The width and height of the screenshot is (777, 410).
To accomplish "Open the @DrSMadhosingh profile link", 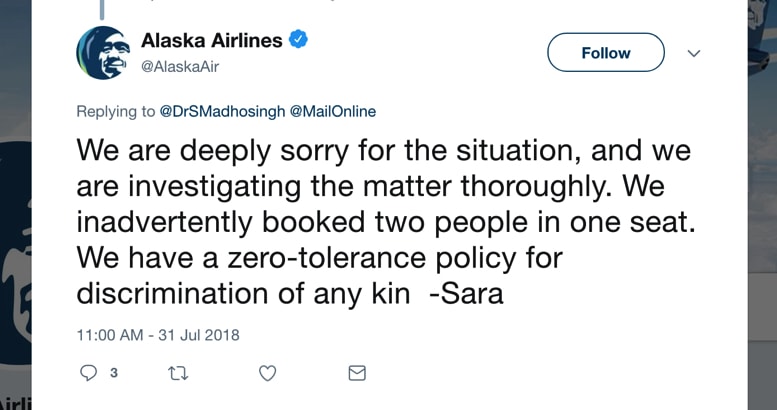I will (222, 112).
